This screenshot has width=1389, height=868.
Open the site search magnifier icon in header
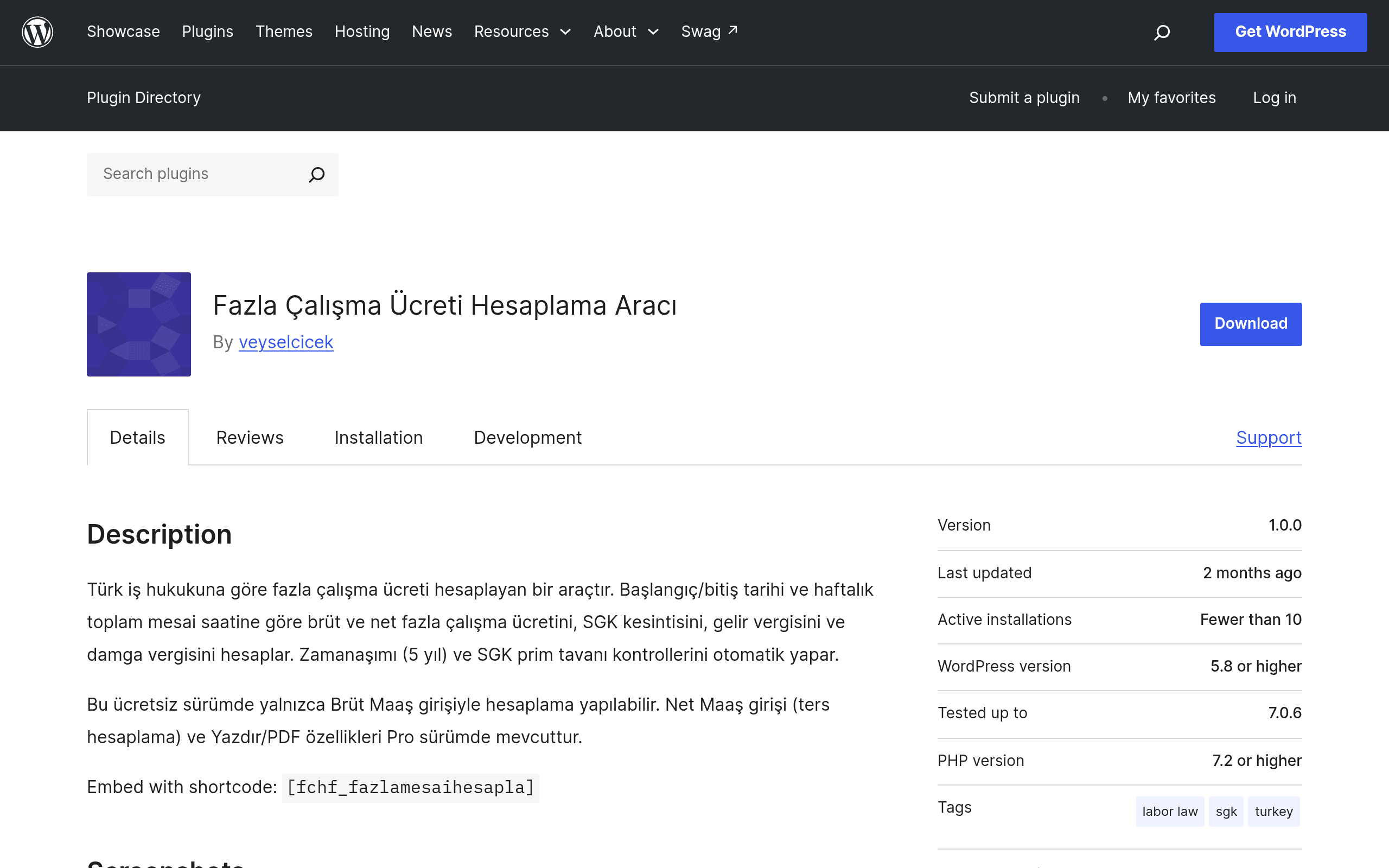[x=1162, y=32]
